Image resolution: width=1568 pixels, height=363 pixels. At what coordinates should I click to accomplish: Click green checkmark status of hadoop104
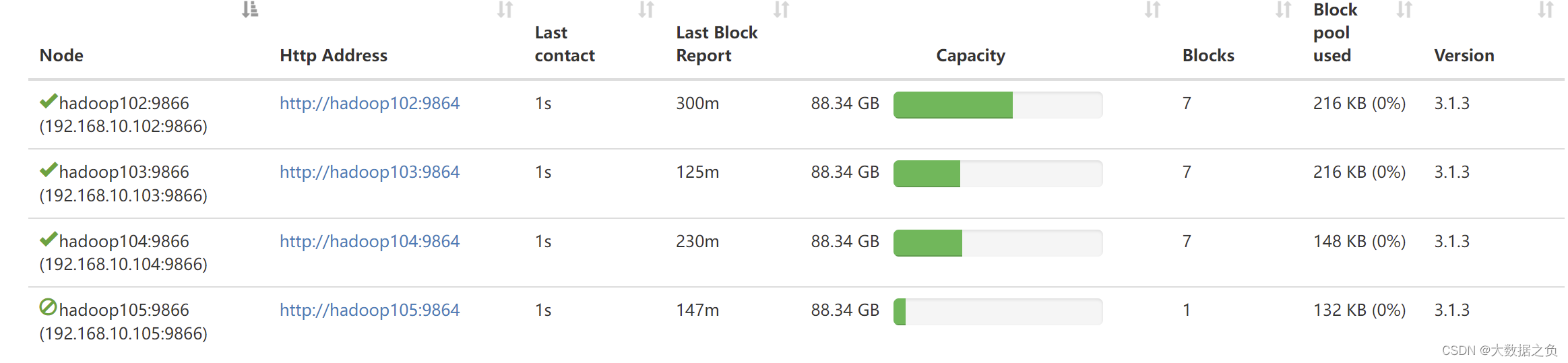point(49,239)
